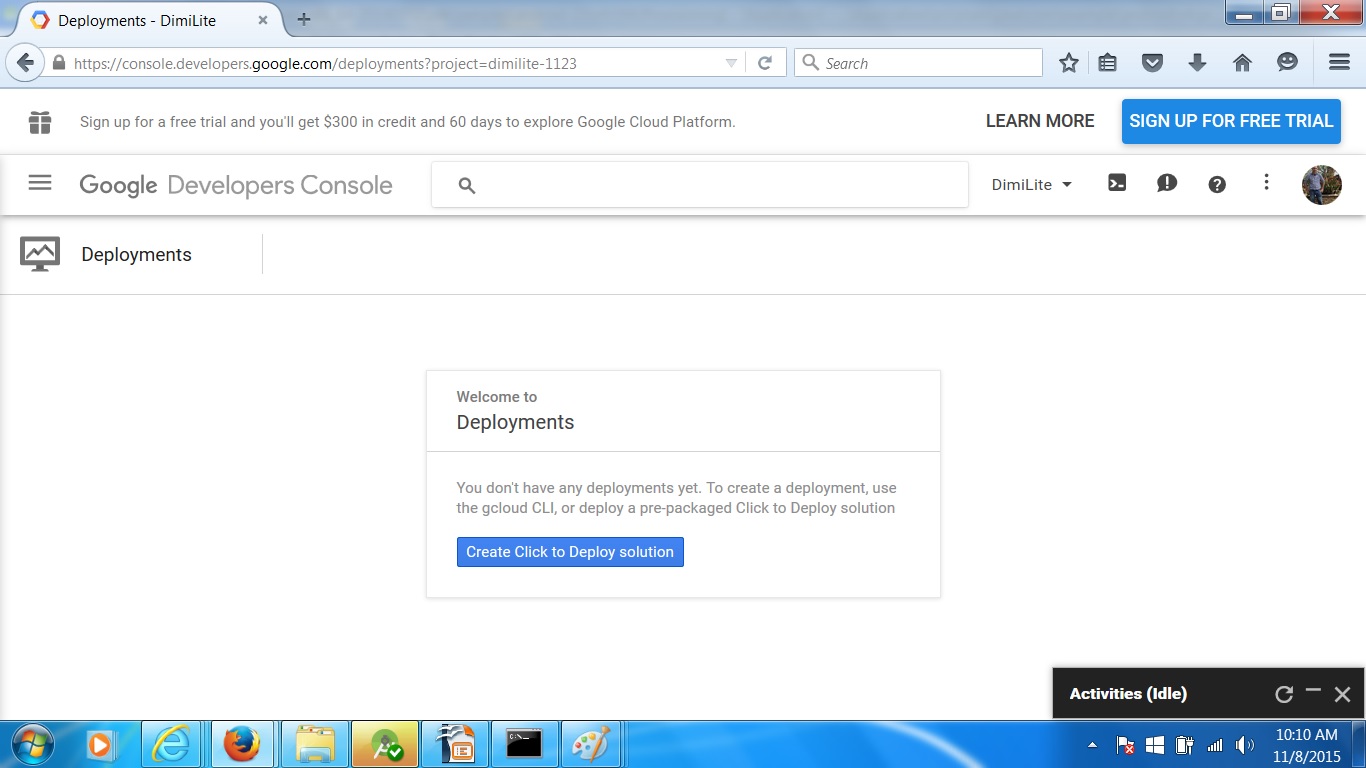Show hidden system tray icons arrow

1092,745
